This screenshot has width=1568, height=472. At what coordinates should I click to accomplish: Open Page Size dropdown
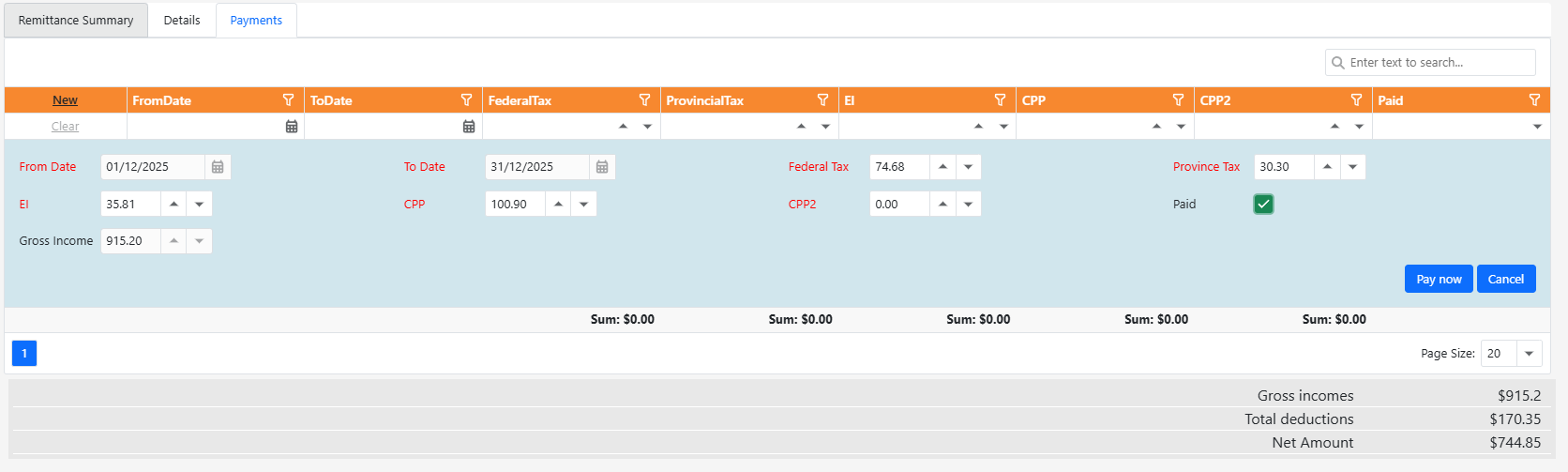(x=1530, y=354)
